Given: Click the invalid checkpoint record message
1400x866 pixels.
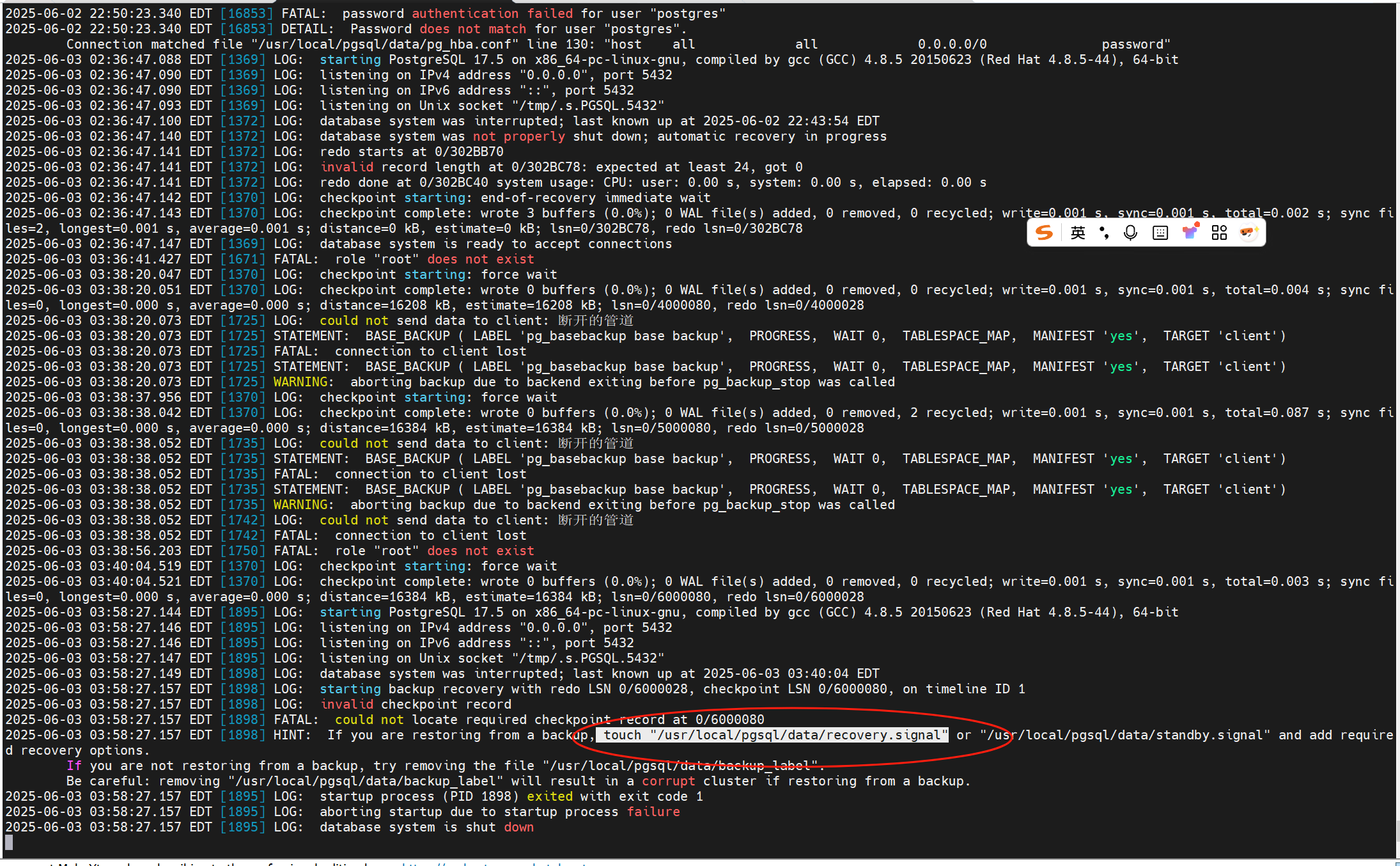Looking at the screenshot, I should pos(416,704).
